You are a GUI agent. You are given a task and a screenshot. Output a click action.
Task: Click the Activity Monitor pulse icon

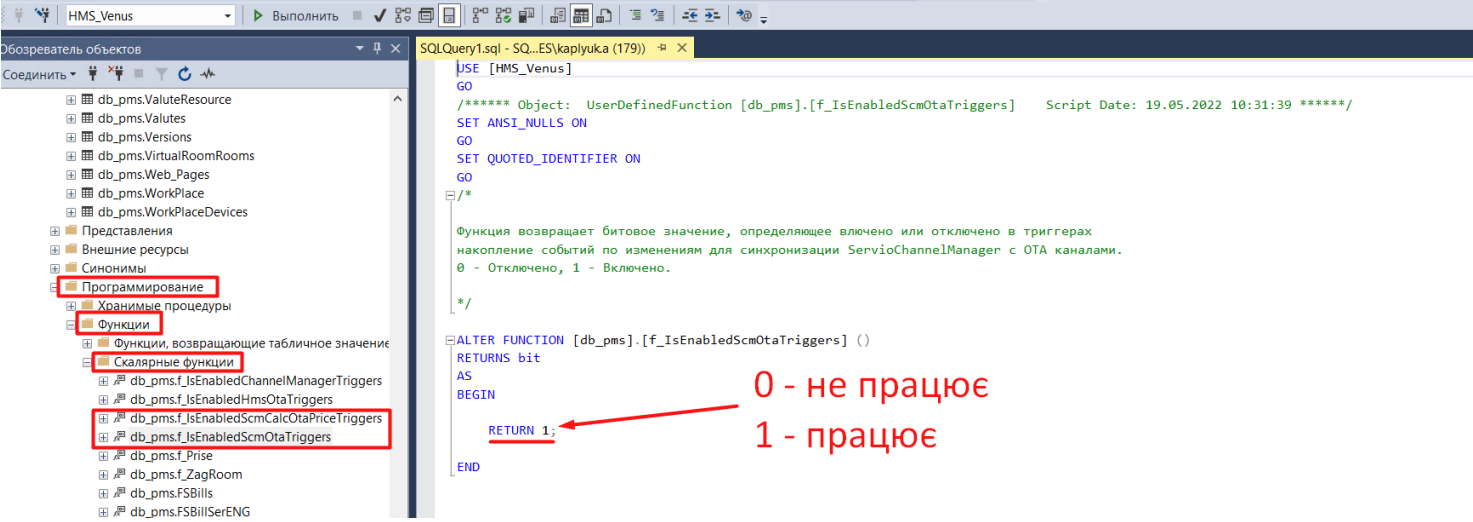pyautogui.click(x=208, y=74)
